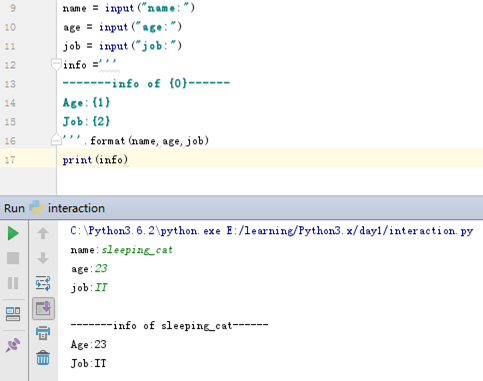483x381 pixels.
Task: Click the green Rerun play icon
Action: (x=13, y=233)
